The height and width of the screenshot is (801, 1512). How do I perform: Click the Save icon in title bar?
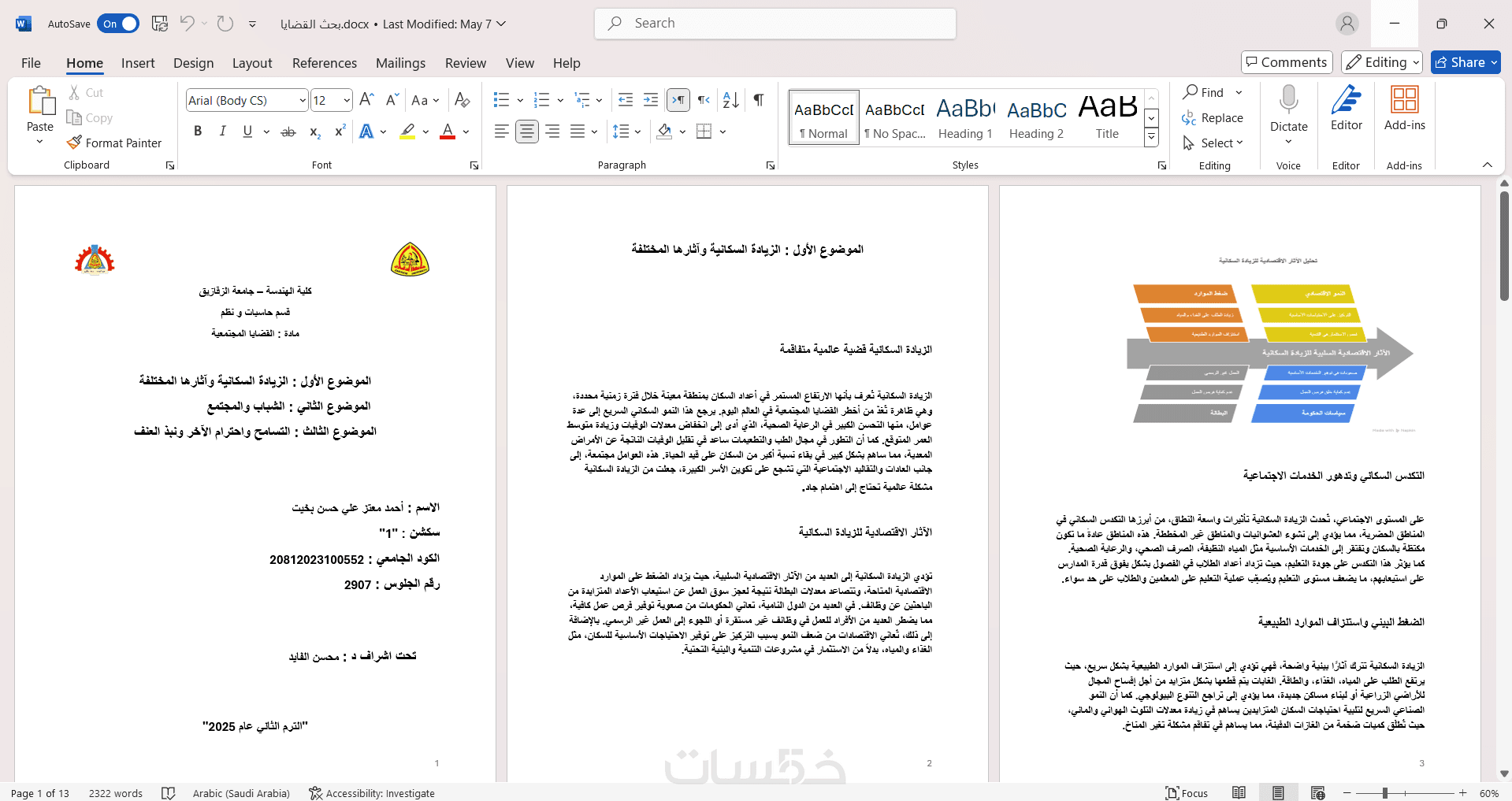pyautogui.click(x=160, y=24)
